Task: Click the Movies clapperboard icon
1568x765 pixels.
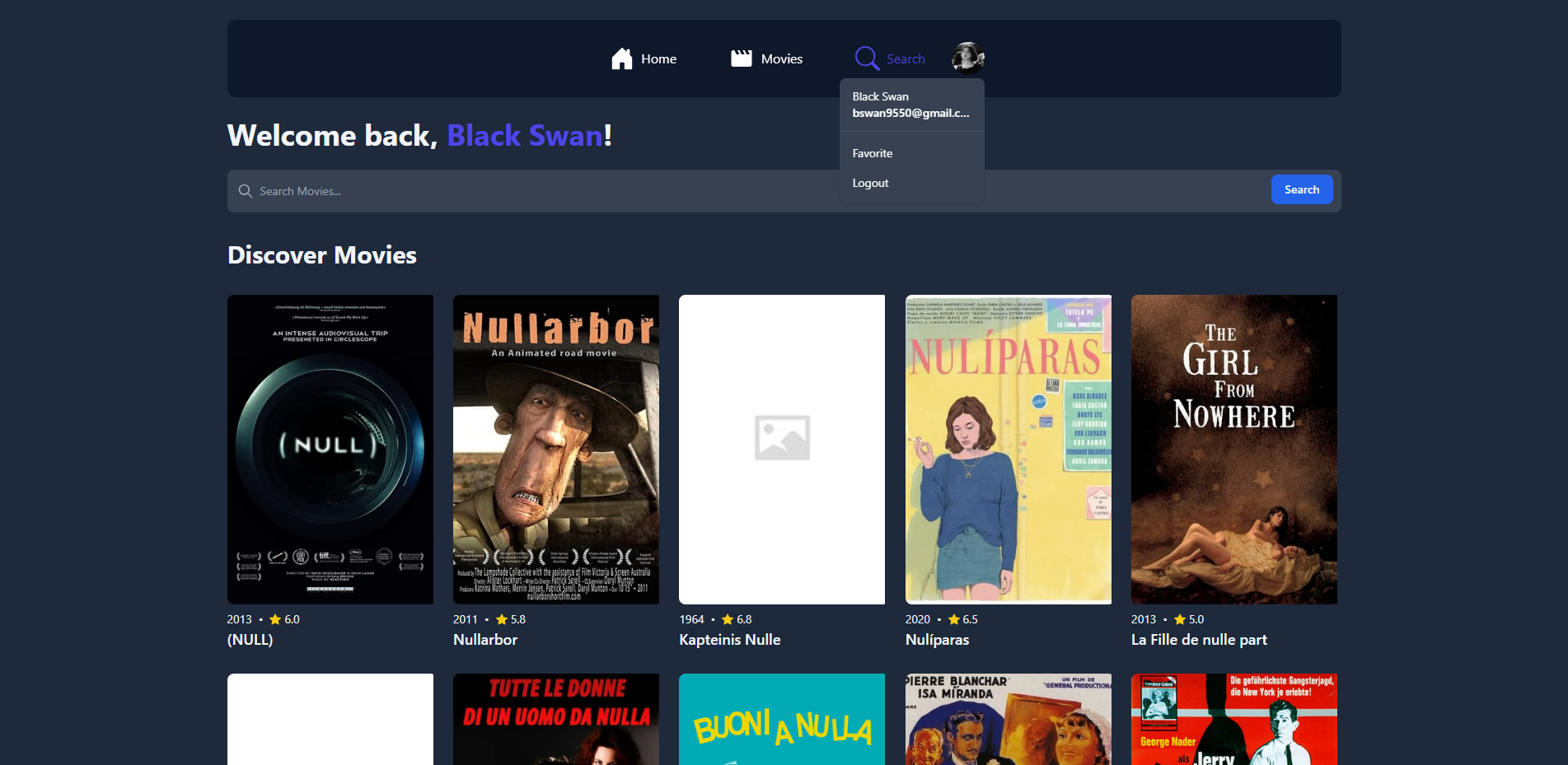Action: [742, 58]
